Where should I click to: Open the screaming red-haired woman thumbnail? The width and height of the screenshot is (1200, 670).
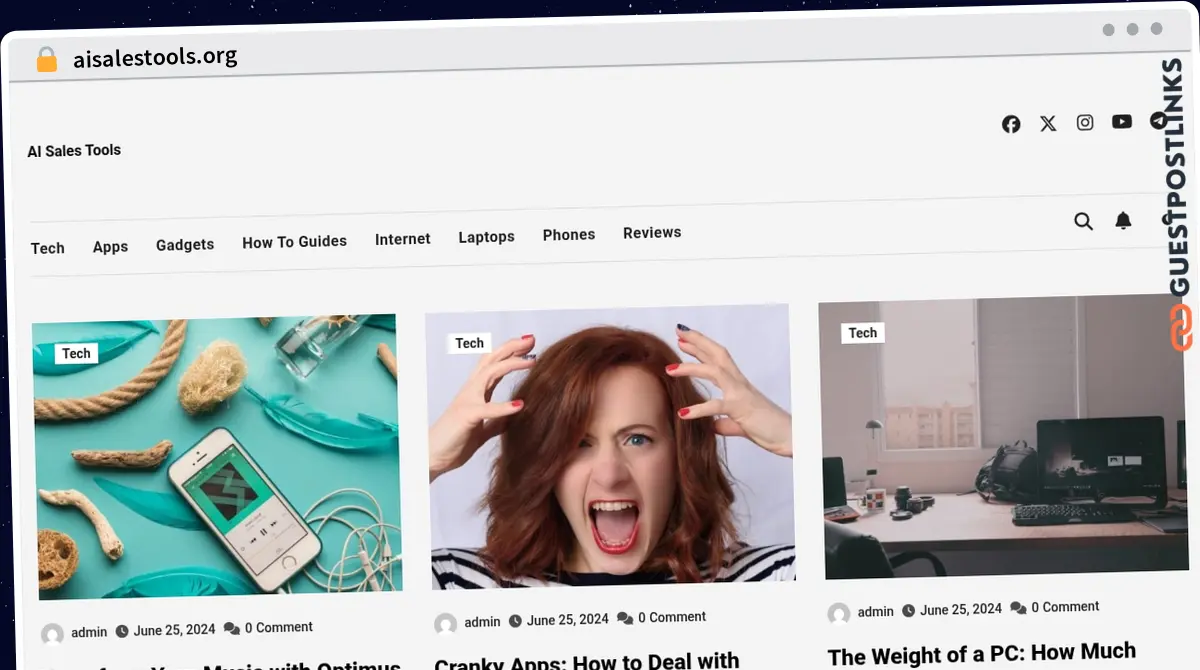pyautogui.click(x=611, y=445)
